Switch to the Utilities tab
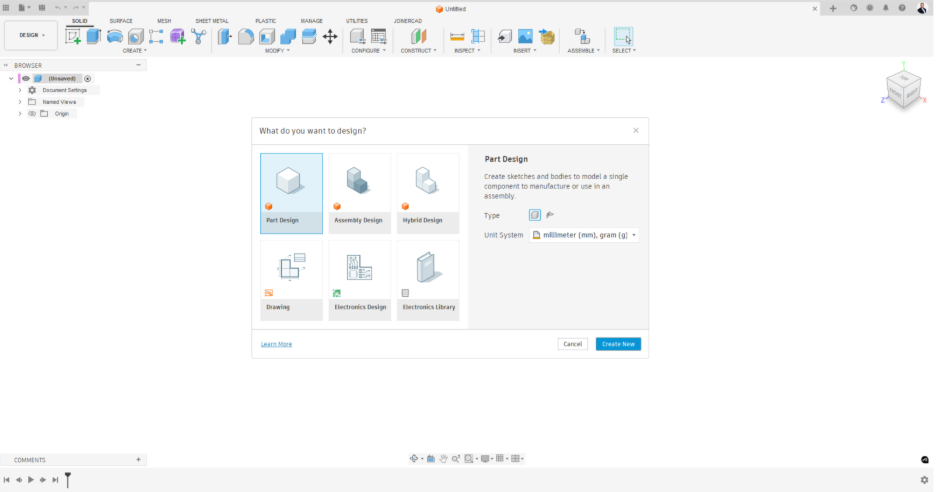936x492 pixels. click(x=357, y=21)
